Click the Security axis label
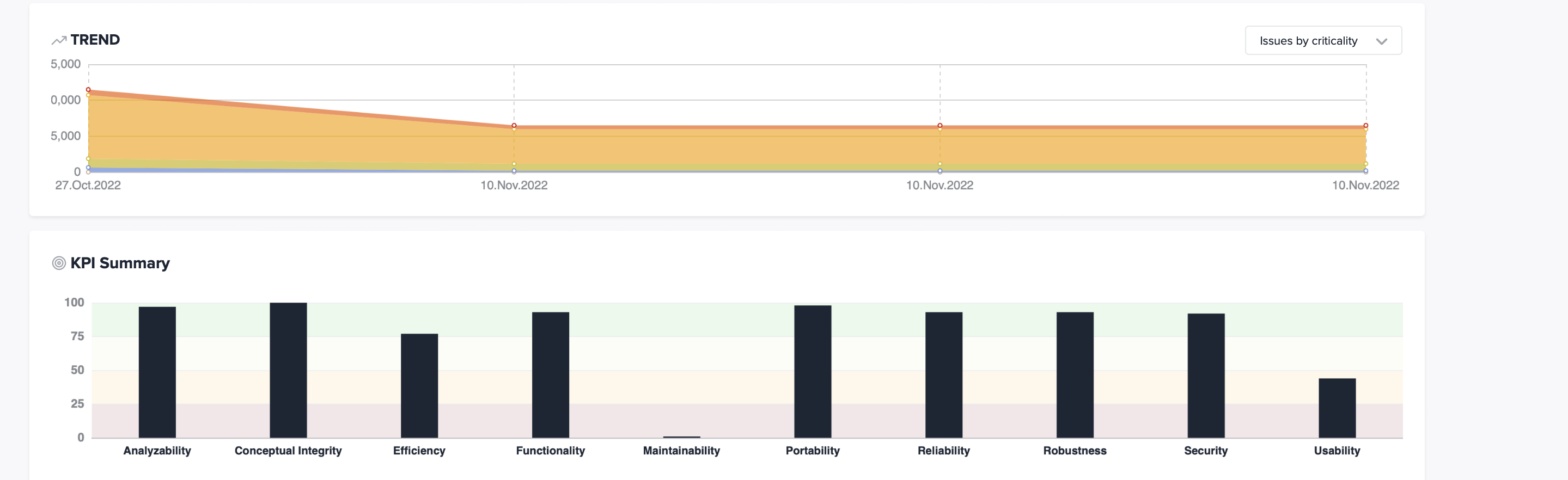This screenshot has width=1568, height=480. (1206, 451)
